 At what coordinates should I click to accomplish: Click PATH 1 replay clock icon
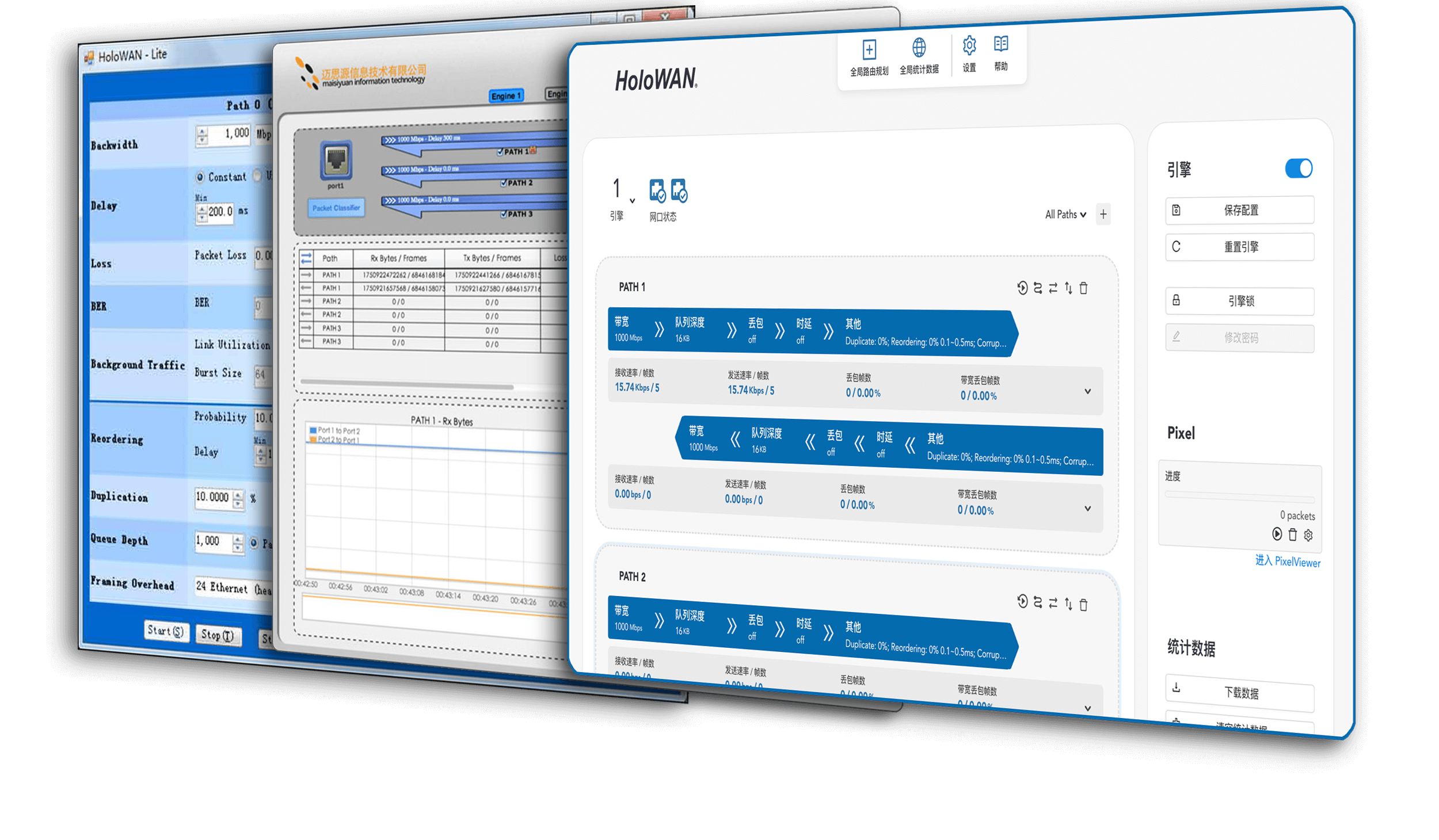[x=1022, y=288]
